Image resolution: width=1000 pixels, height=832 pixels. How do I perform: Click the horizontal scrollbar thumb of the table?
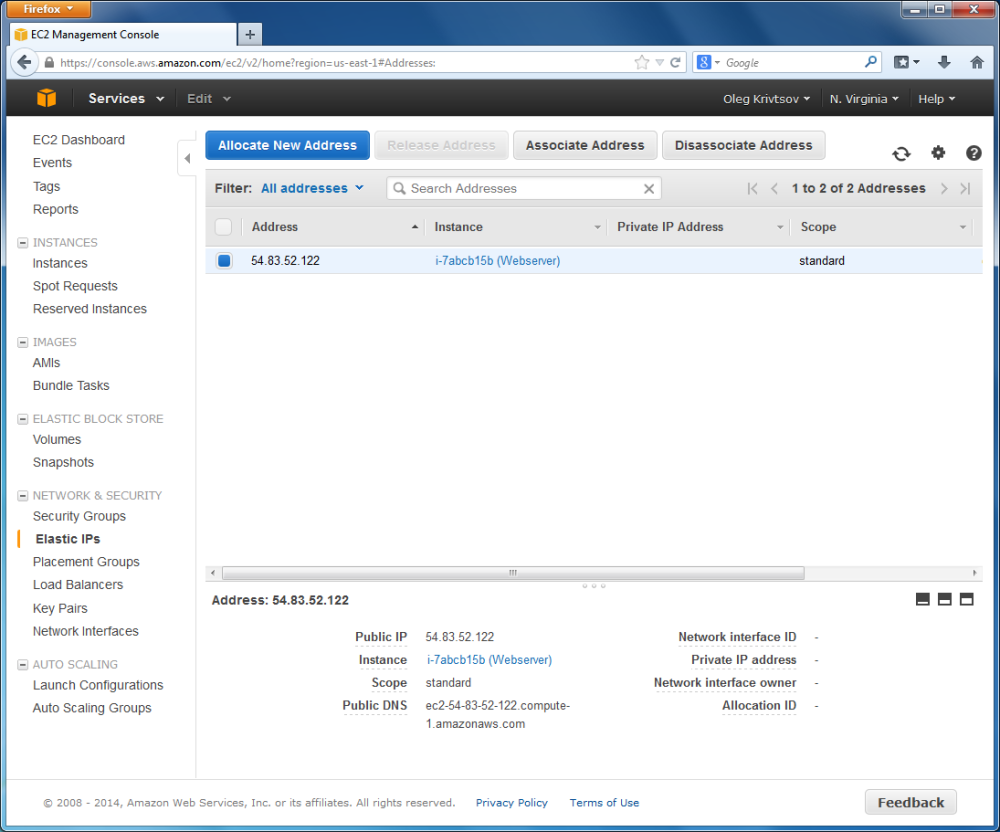[x=513, y=573]
